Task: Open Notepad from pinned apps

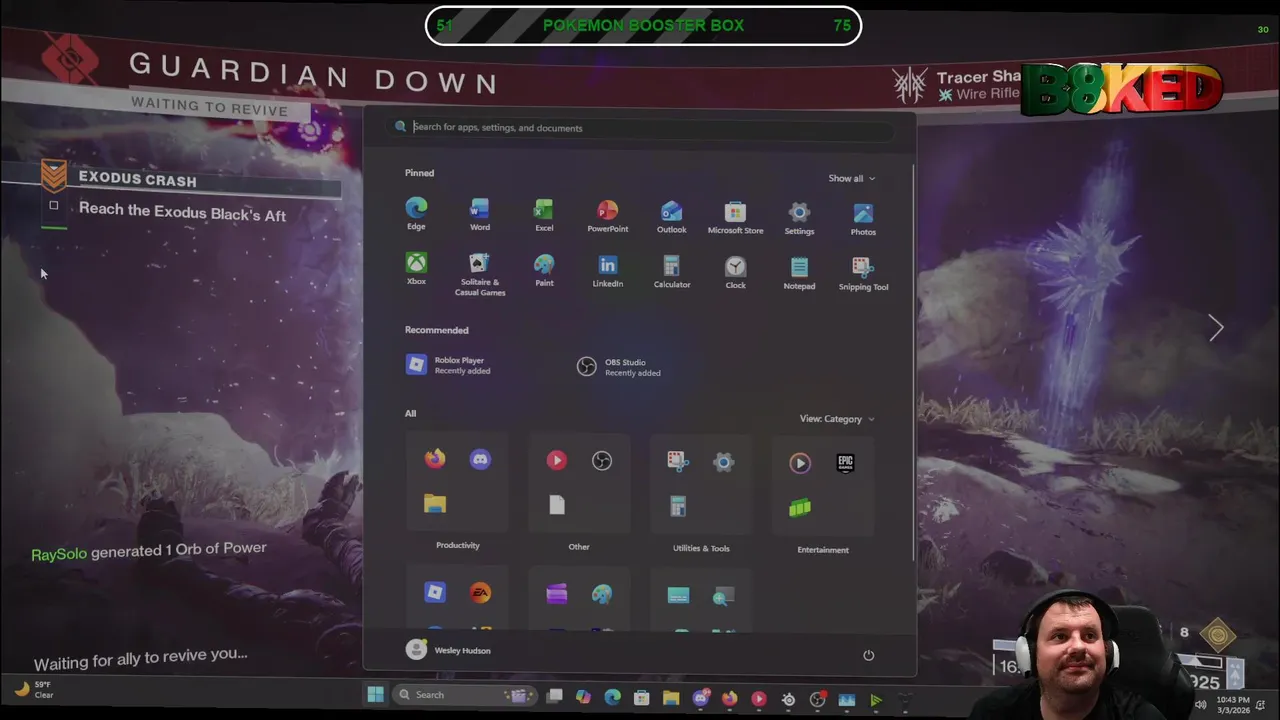Action: pyautogui.click(x=799, y=271)
